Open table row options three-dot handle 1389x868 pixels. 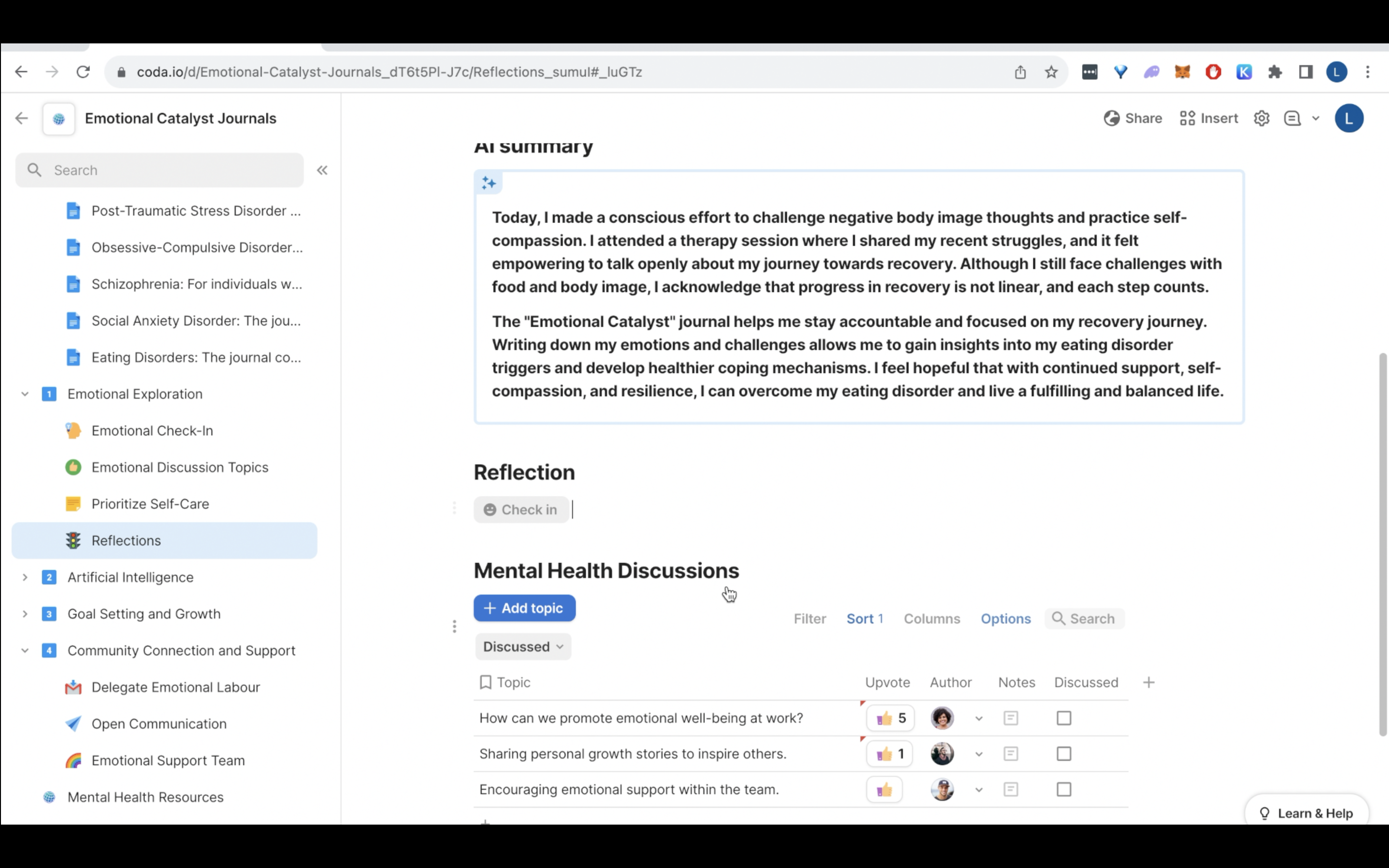[x=454, y=626]
